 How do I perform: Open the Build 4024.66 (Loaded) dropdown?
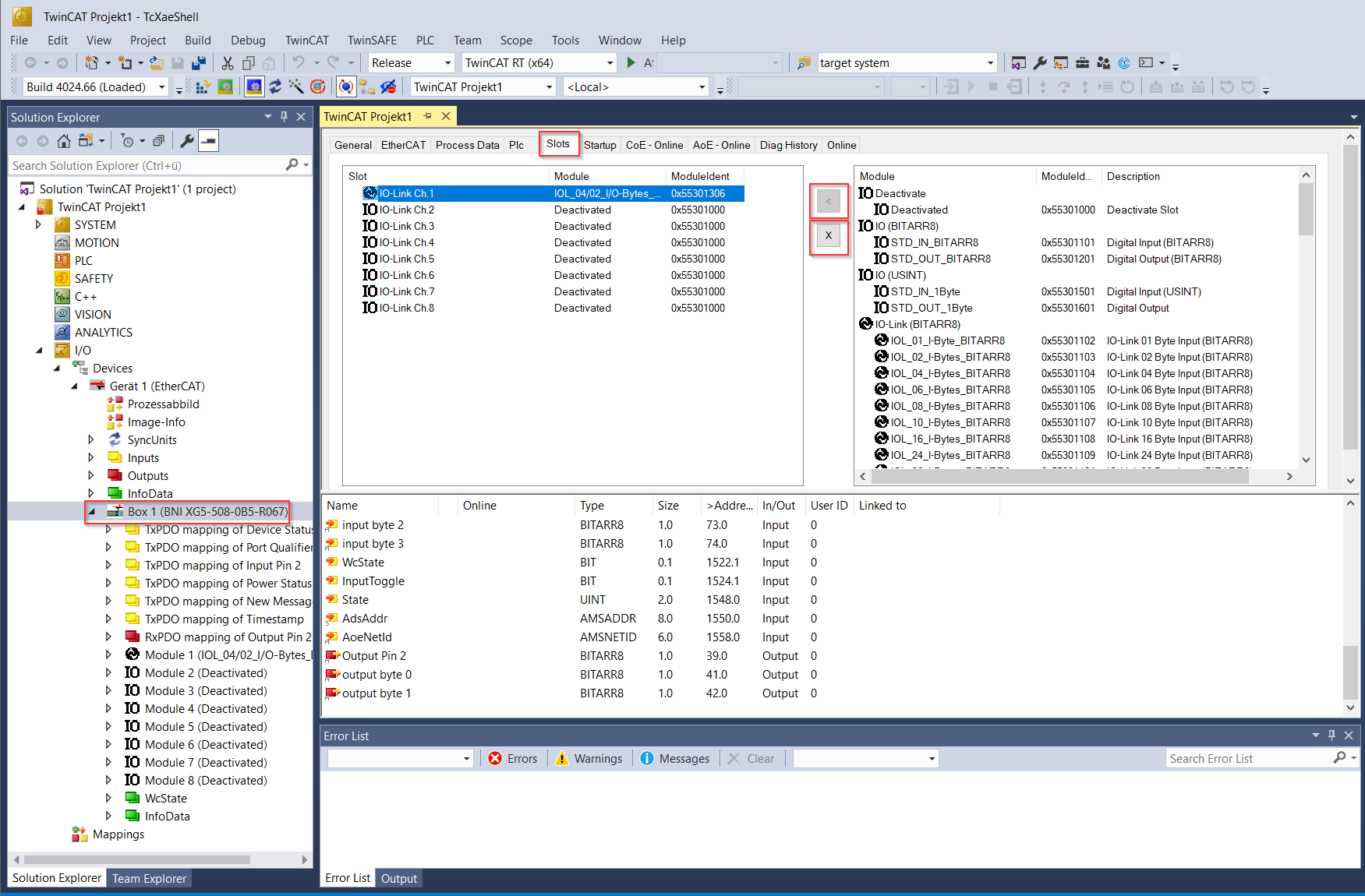(x=96, y=86)
